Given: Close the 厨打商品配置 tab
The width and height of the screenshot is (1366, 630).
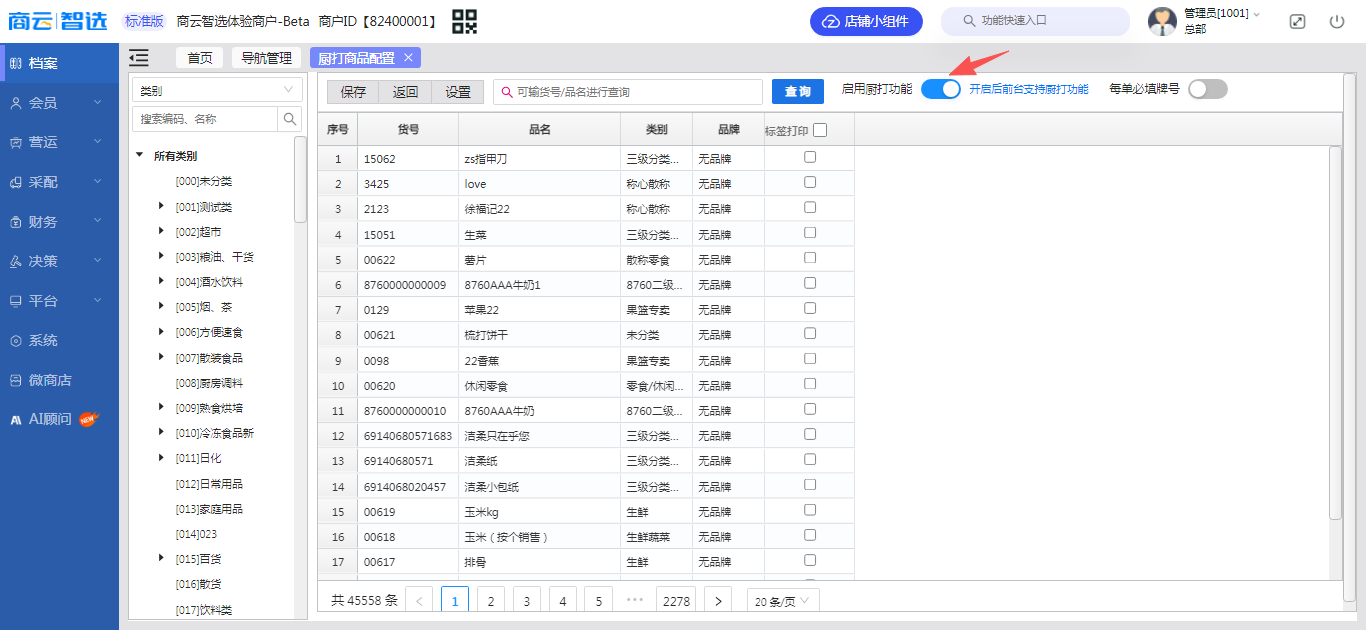Looking at the screenshot, I should click(x=408, y=57).
